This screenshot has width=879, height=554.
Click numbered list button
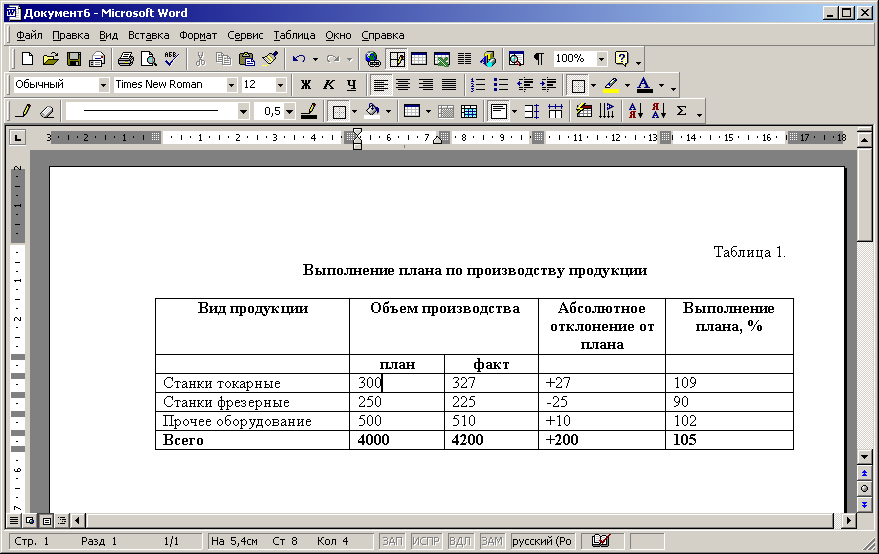tap(478, 85)
